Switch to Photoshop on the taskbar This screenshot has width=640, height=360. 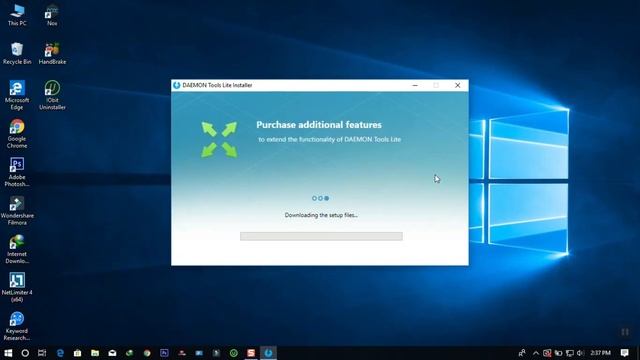click(164, 353)
